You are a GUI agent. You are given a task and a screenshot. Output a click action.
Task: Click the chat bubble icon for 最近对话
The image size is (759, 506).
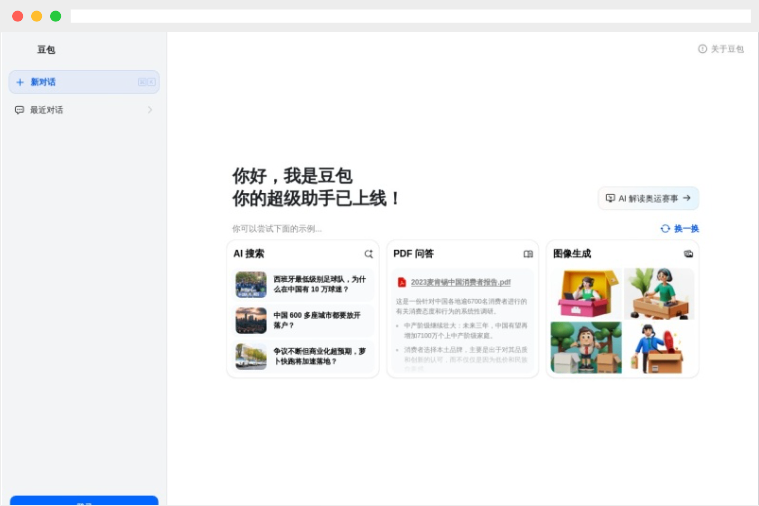19,110
